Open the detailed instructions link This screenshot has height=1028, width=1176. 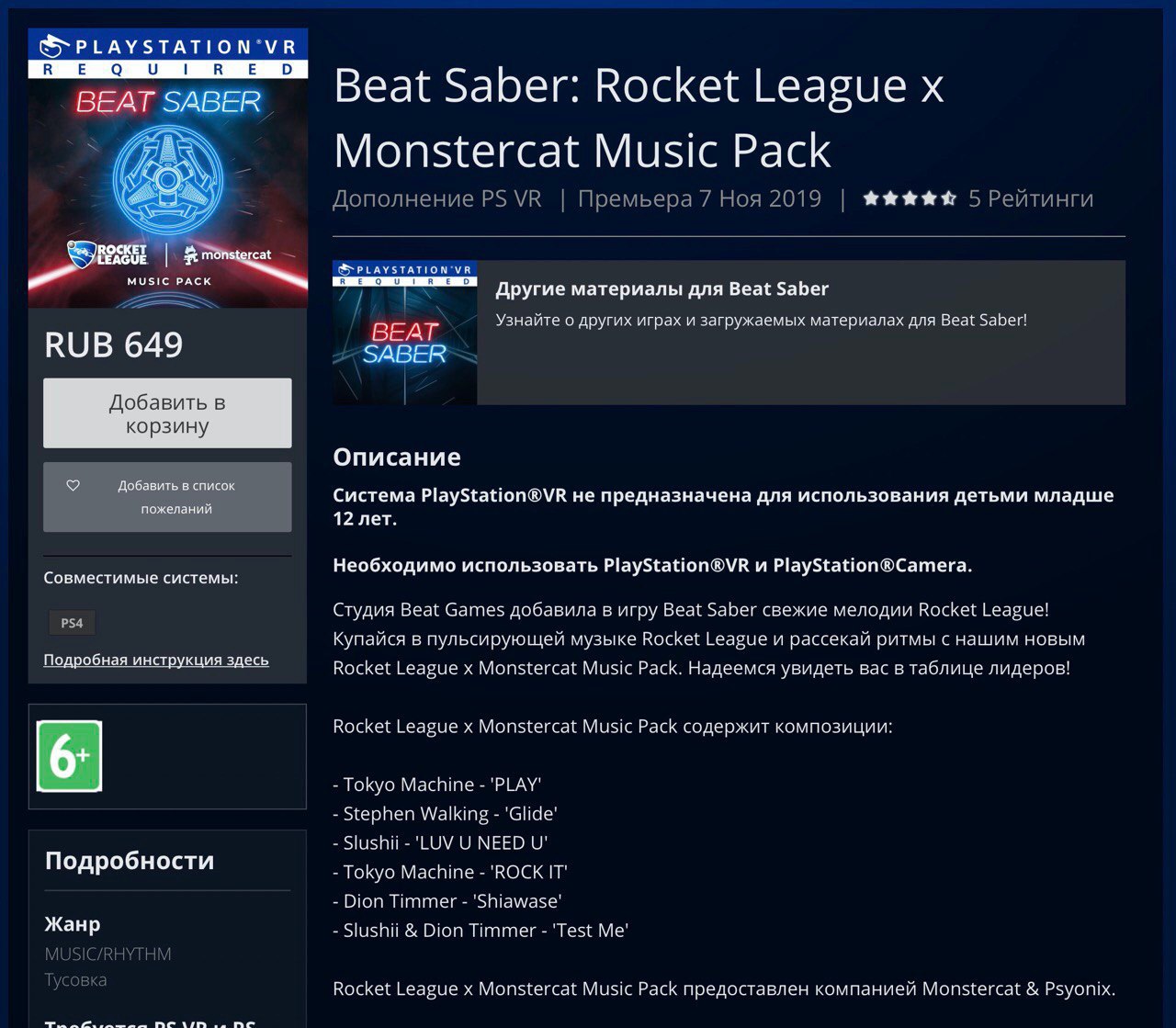coord(156,660)
